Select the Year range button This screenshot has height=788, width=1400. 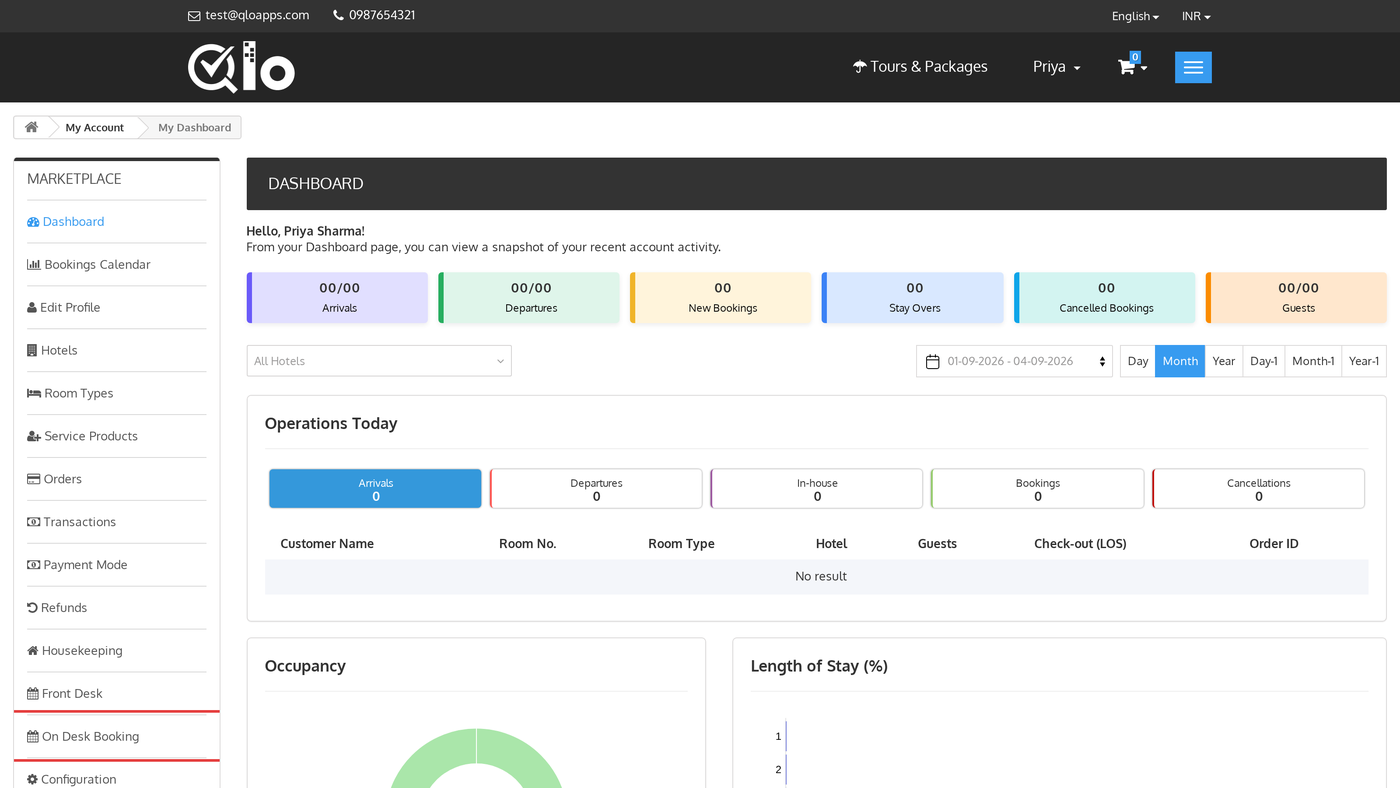[1224, 361]
